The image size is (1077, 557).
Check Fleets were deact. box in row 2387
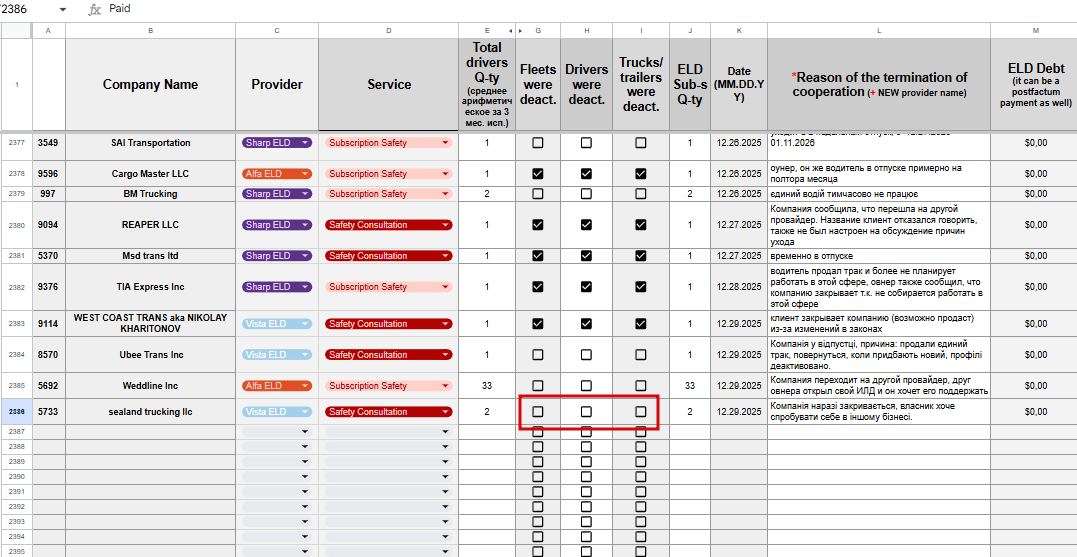click(538, 431)
